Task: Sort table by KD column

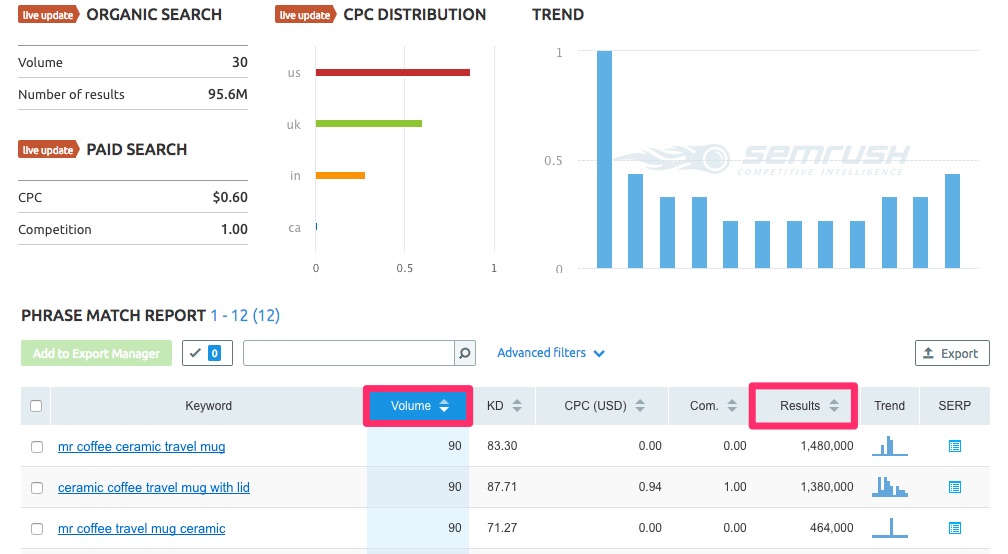Action: click(504, 406)
